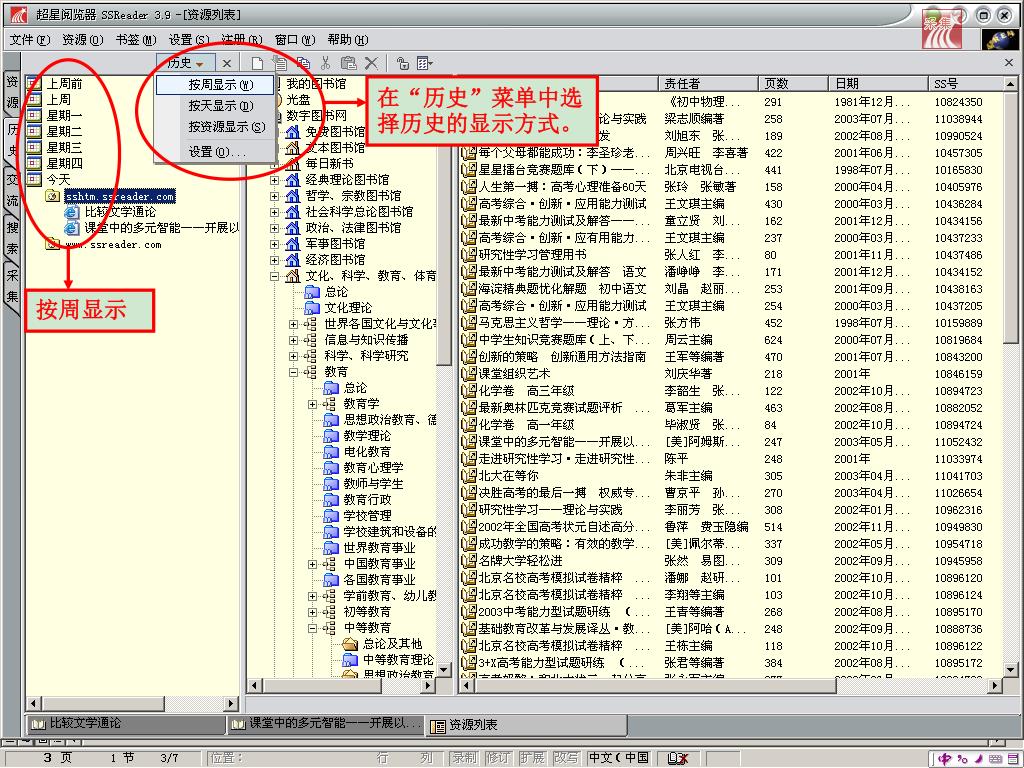Expand 军事图书馆 tree node

click(x=275, y=244)
